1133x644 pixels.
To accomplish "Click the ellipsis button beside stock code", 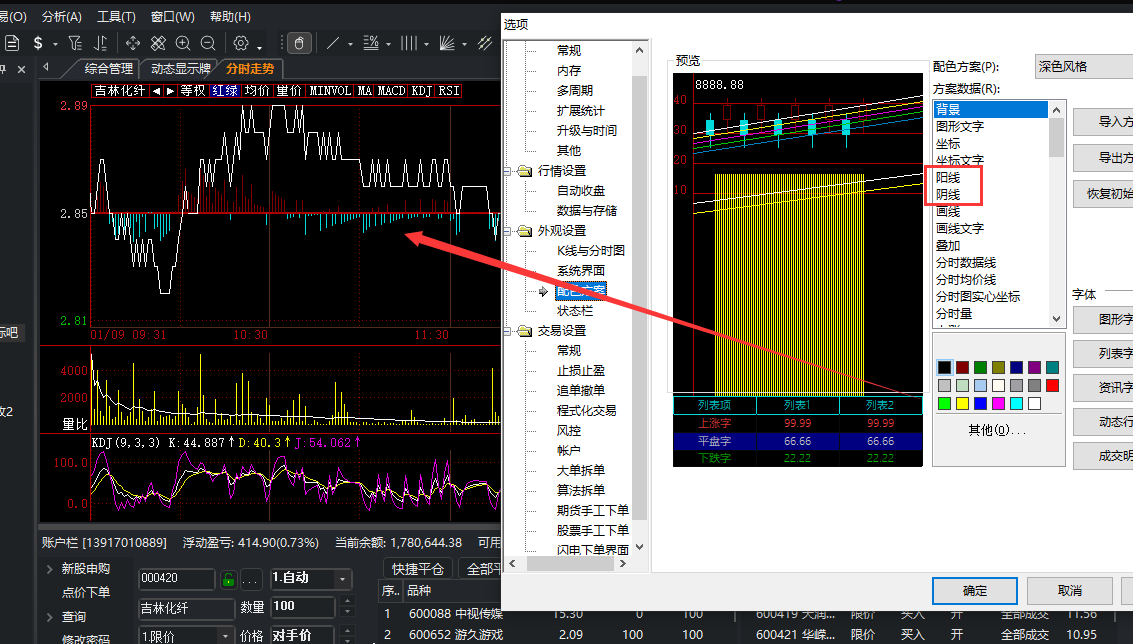I will tap(250, 579).
